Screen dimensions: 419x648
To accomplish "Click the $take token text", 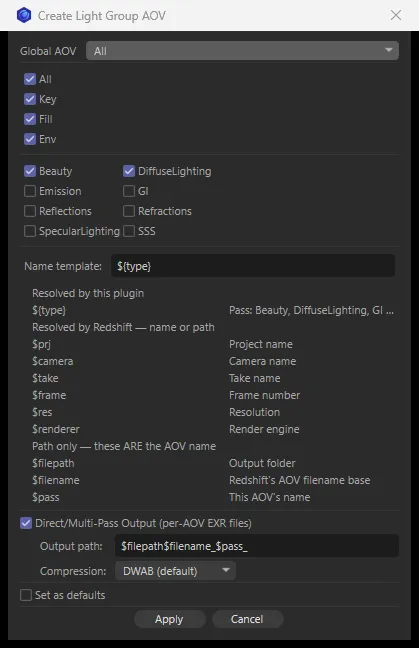I will pos(45,378).
